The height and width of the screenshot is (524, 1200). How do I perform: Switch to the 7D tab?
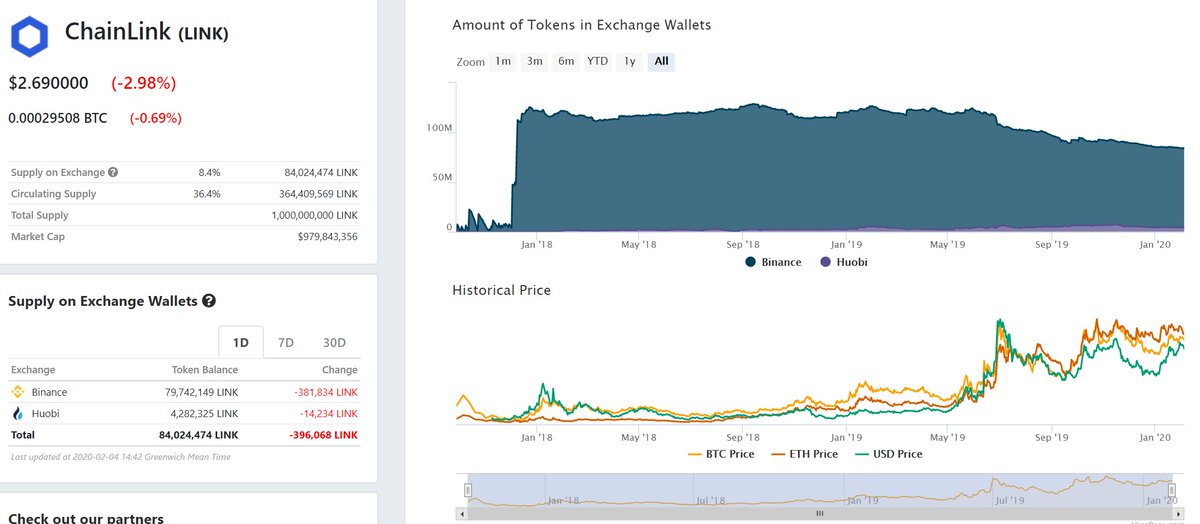tap(286, 342)
